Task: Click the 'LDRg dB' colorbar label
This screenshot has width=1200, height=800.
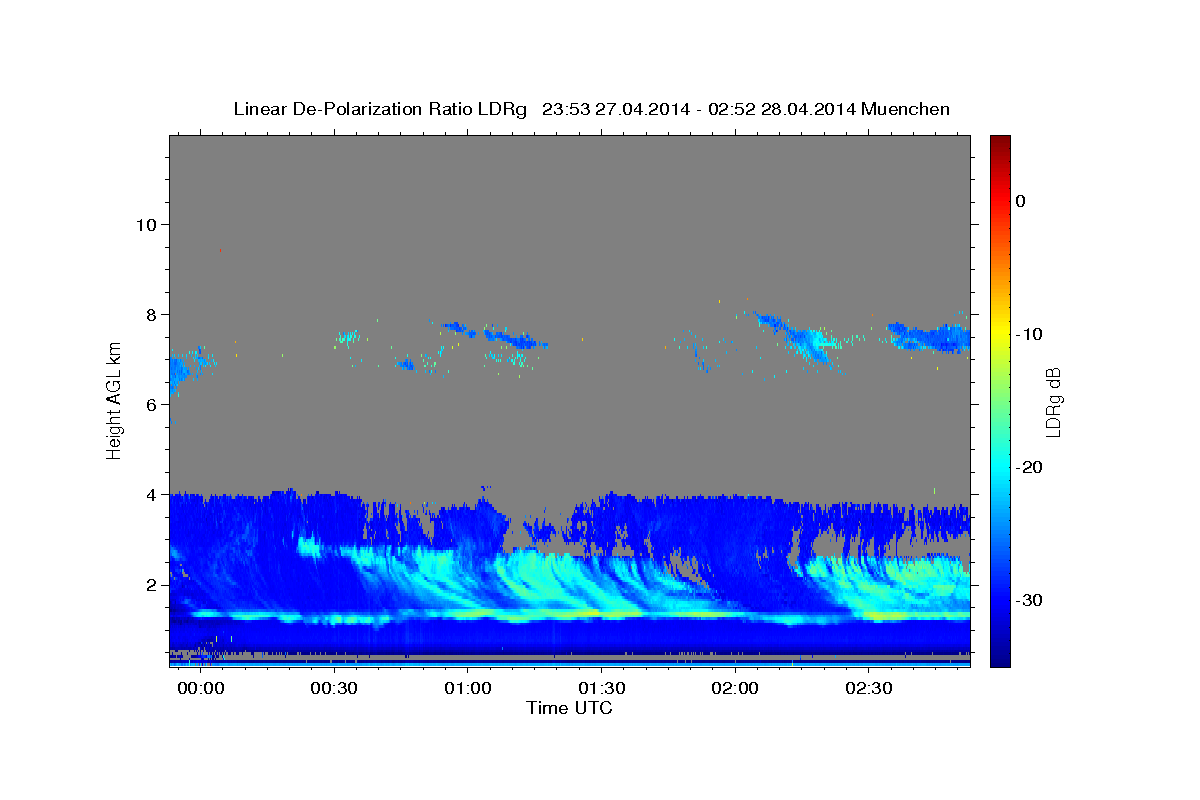Action: click(1053, 402)
